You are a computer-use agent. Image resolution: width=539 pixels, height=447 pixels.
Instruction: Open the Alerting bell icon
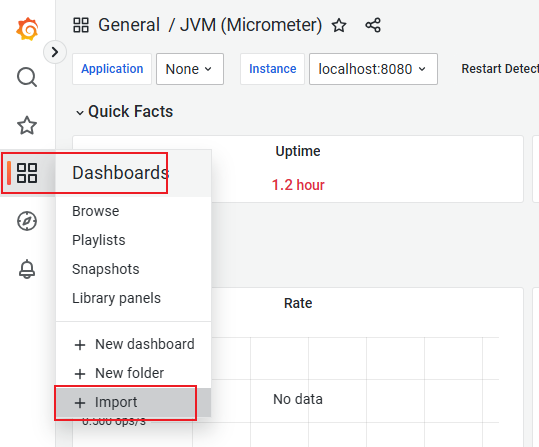27,269
